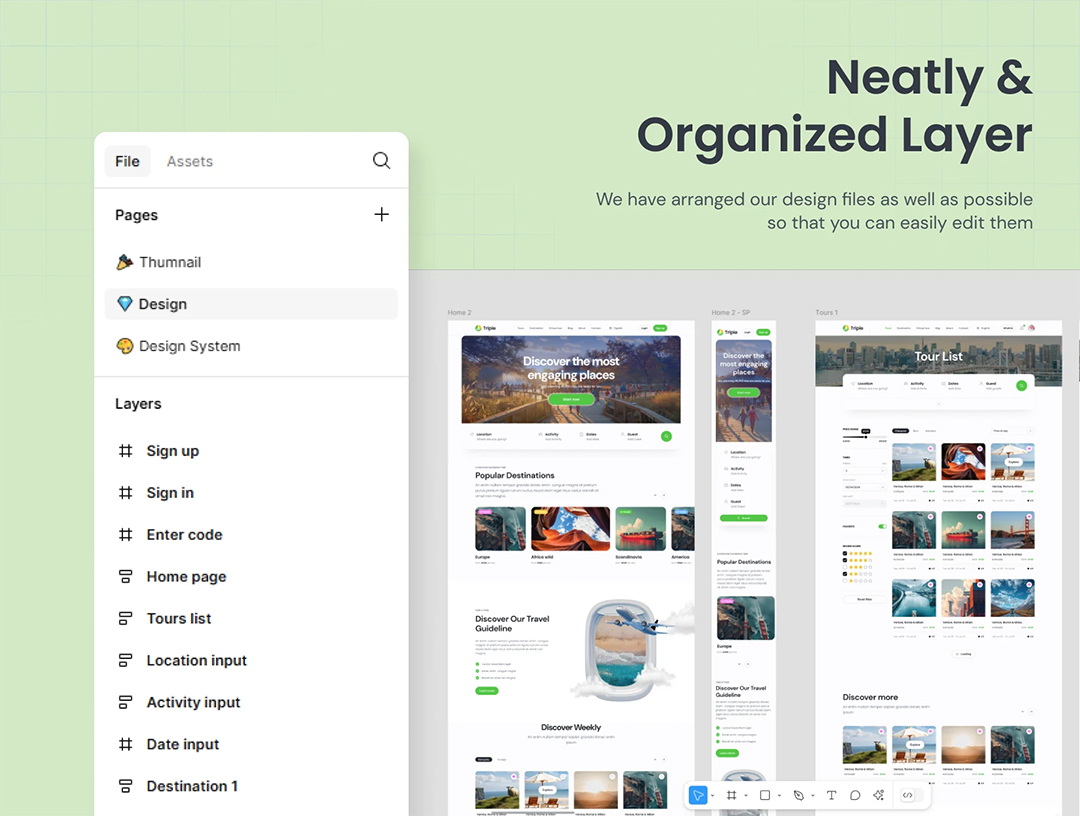The width and height of the screenshot is (1080, 816).
Task: Select the Text tool
Action: 831,795
